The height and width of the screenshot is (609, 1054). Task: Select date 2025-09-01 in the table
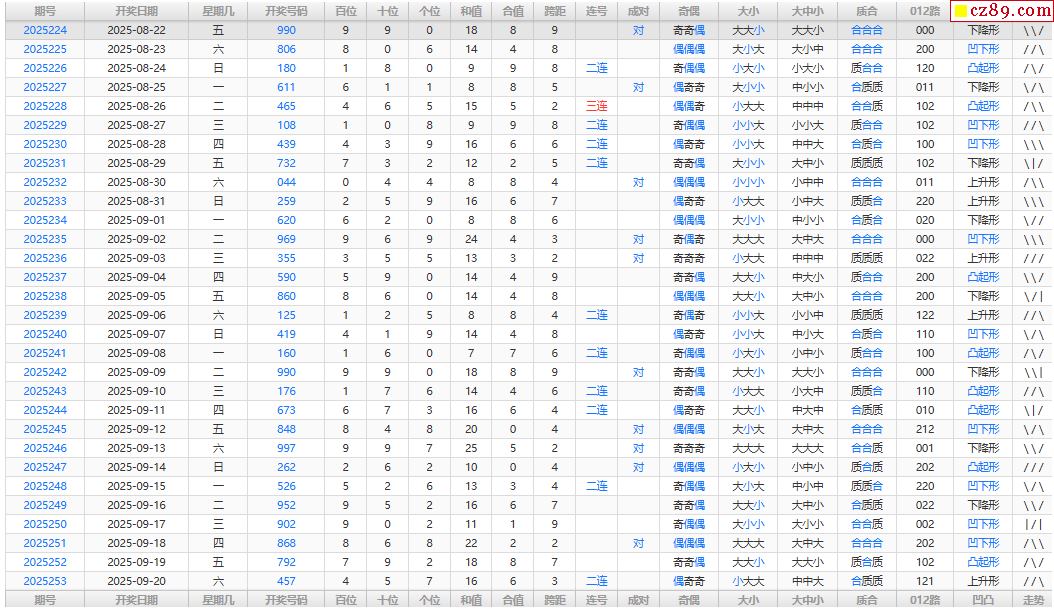coord(136,220)
